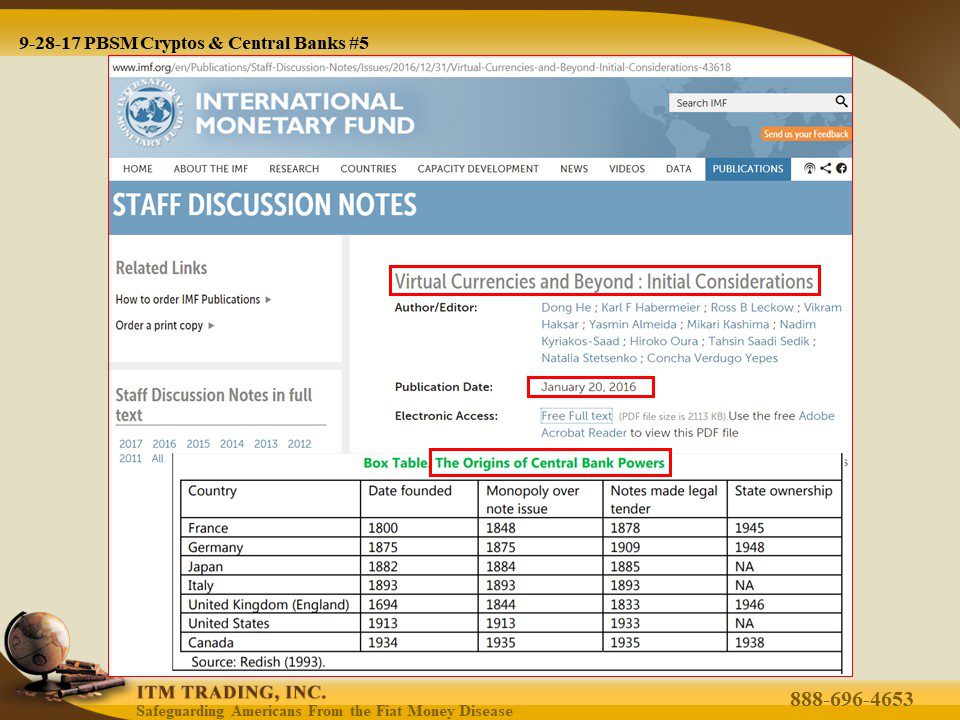Open the ABOUT THE IMF menu

211,169
